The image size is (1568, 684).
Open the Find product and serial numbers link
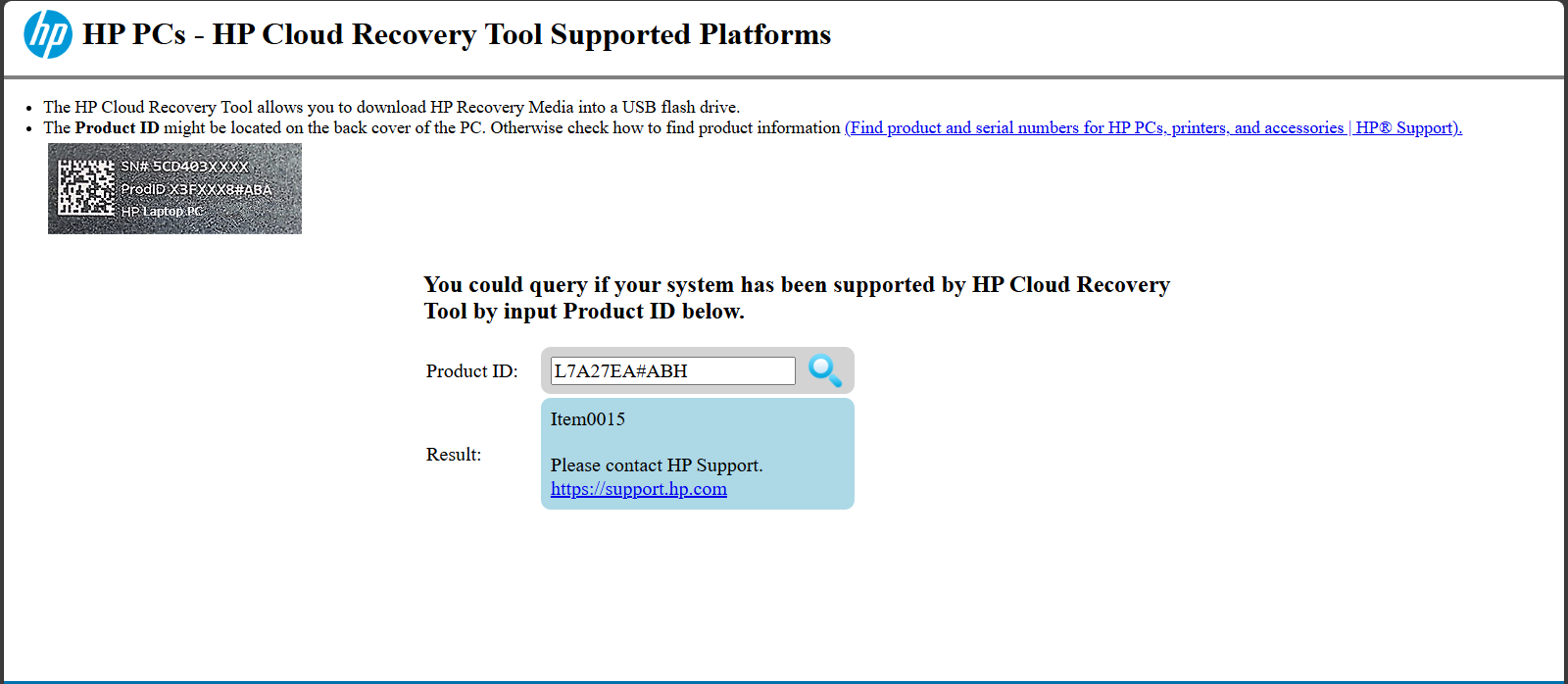[1152, 127]
